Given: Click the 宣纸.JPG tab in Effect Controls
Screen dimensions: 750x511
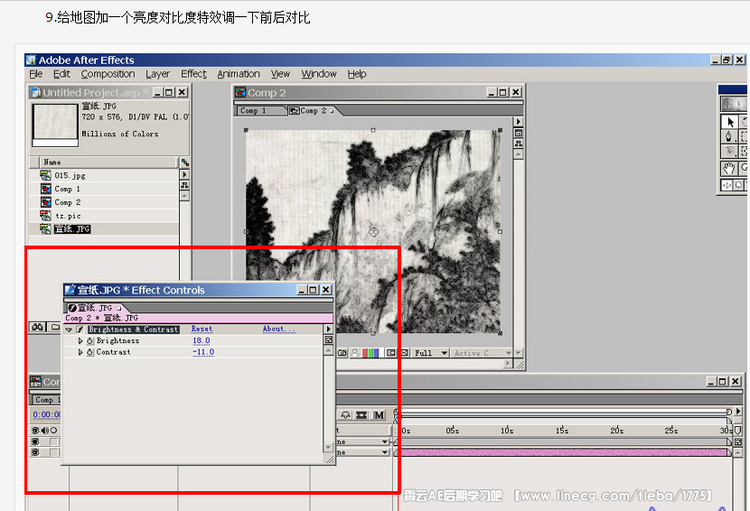Looking at the screenshot, I should coord(95,308).
